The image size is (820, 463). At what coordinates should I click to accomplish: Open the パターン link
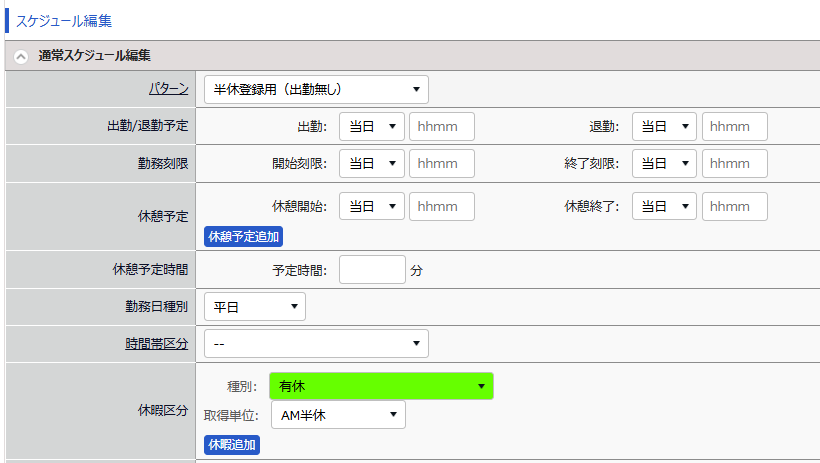[x=168, y=89]
